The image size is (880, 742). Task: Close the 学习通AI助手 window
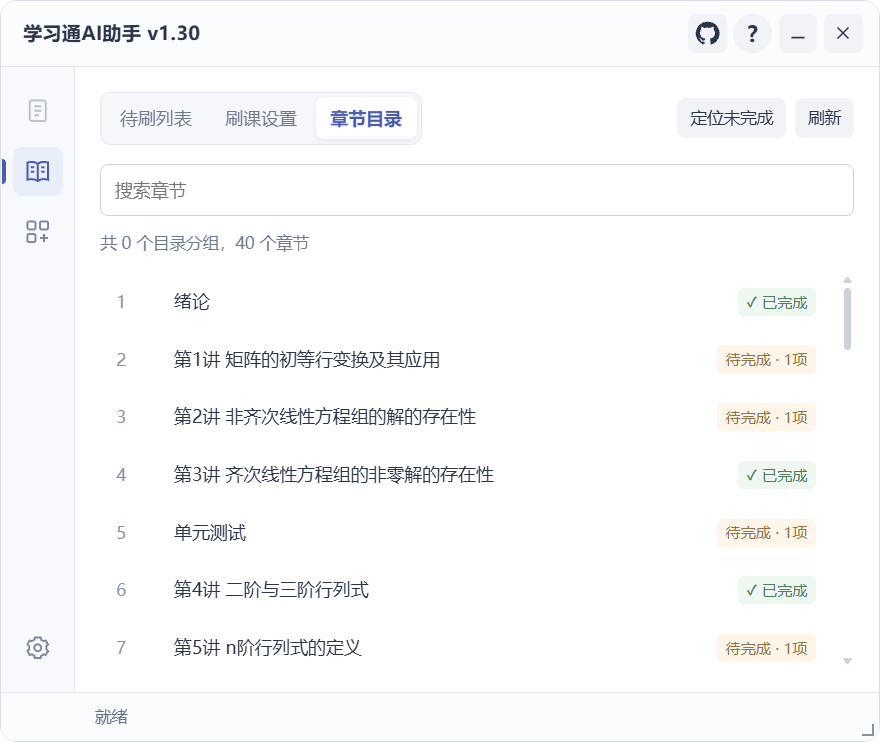843,34
